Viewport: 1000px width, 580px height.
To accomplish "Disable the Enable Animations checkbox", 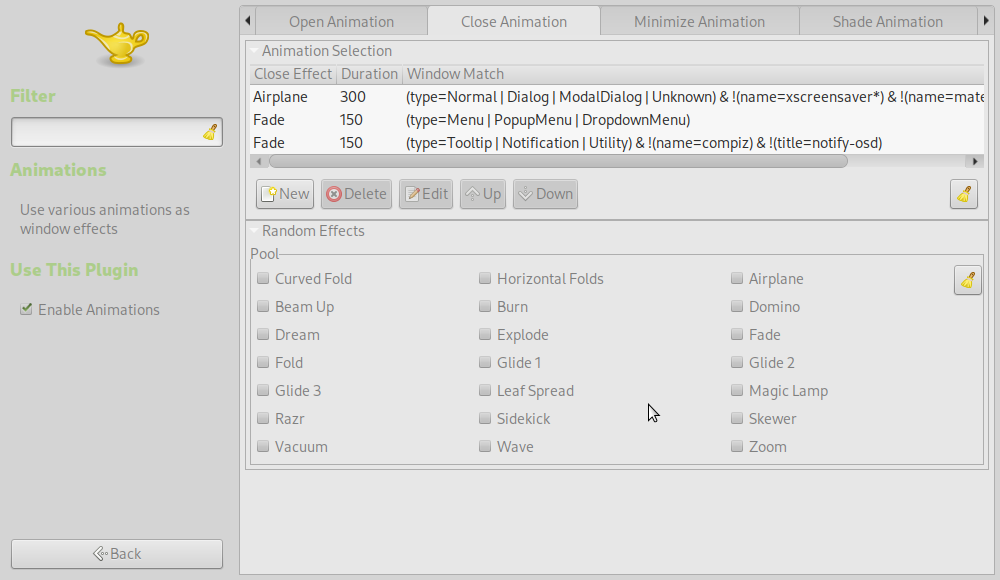I will pos(27,310).
